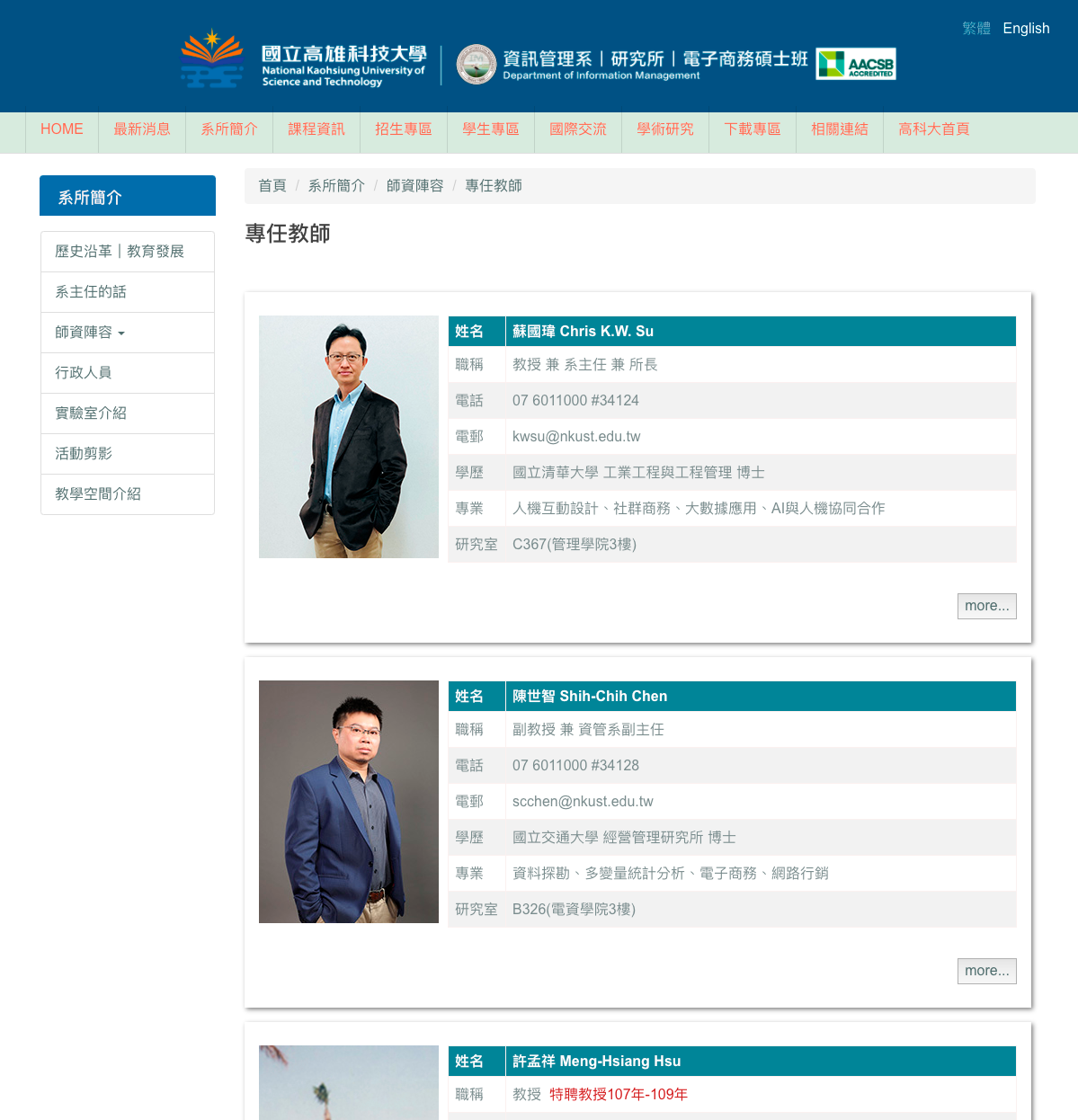Open the 學生專區 menu
This screenshot has height=1120, width=1078.
coord(491,129)
